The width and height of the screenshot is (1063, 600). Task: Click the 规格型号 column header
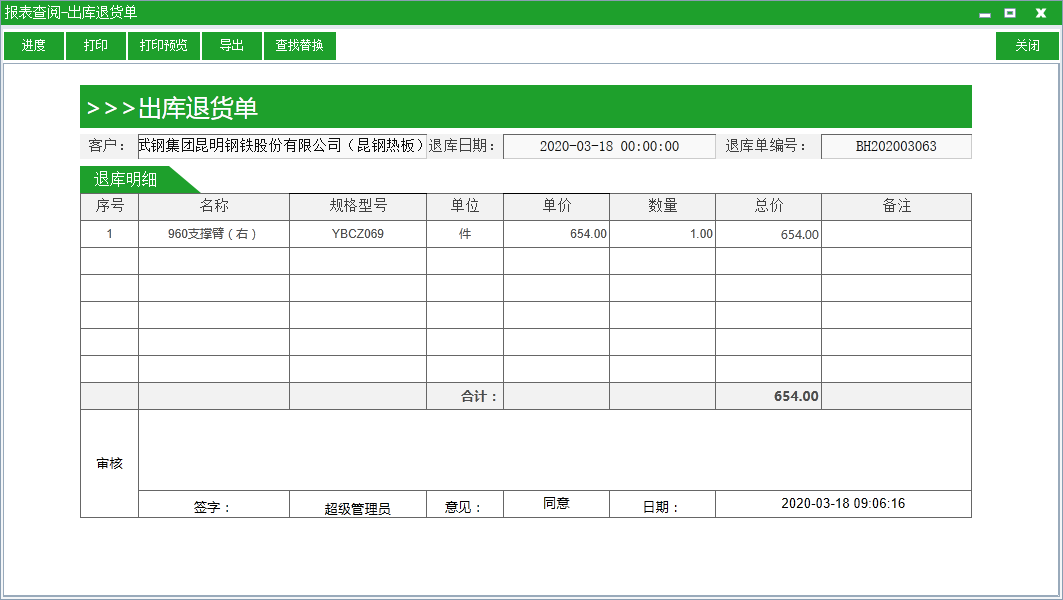(x=358, y=206)
